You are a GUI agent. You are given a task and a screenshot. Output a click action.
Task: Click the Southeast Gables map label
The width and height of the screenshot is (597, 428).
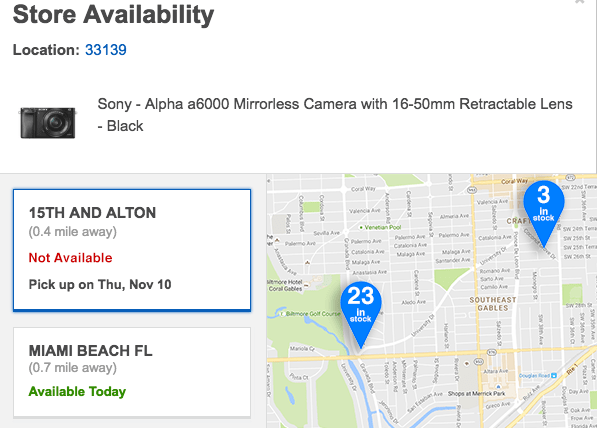pyautogui.click(x=493, y=304)
